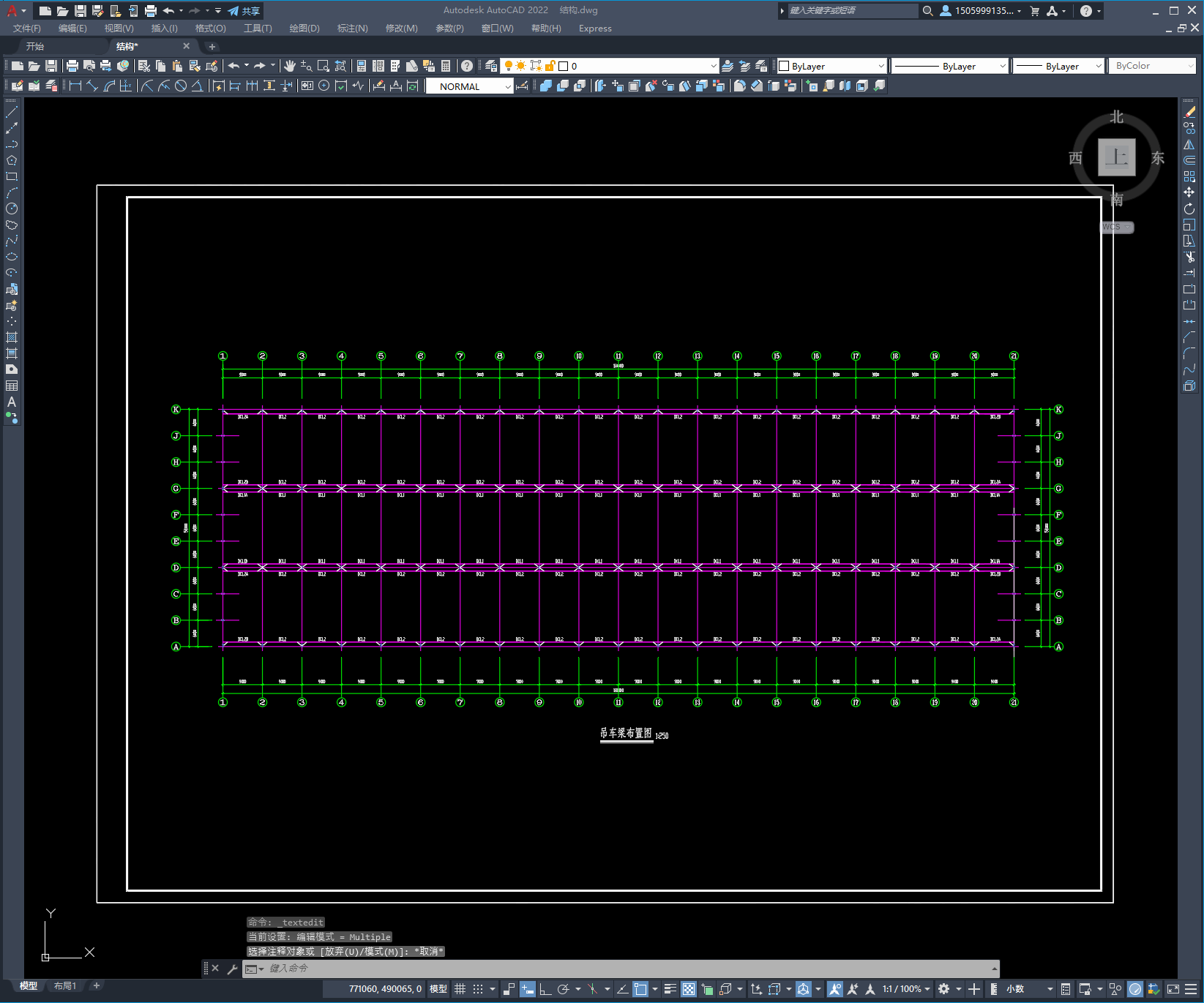Screen dimensions: 1204x1003
Task: Select the Rectangle draw tool
Action: coord(12,176)
